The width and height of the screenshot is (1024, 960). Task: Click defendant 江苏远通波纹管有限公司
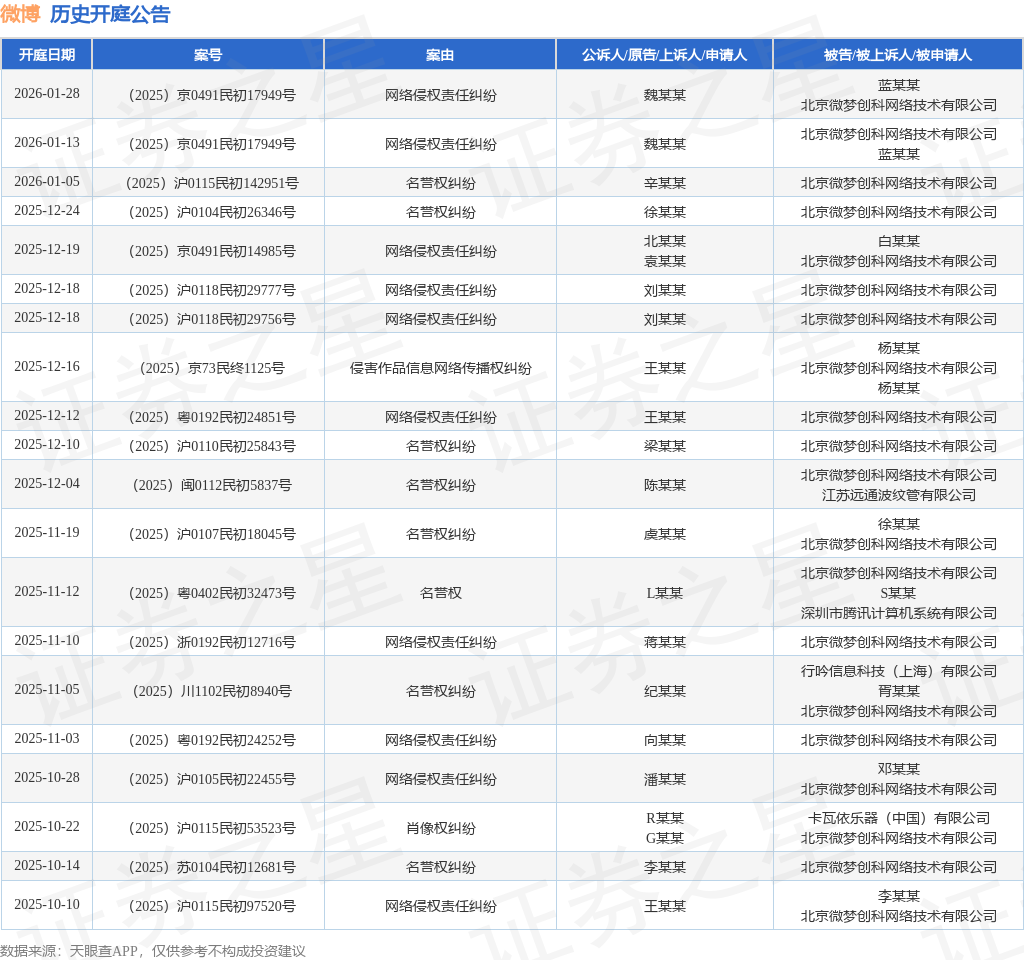click(899, 495)
